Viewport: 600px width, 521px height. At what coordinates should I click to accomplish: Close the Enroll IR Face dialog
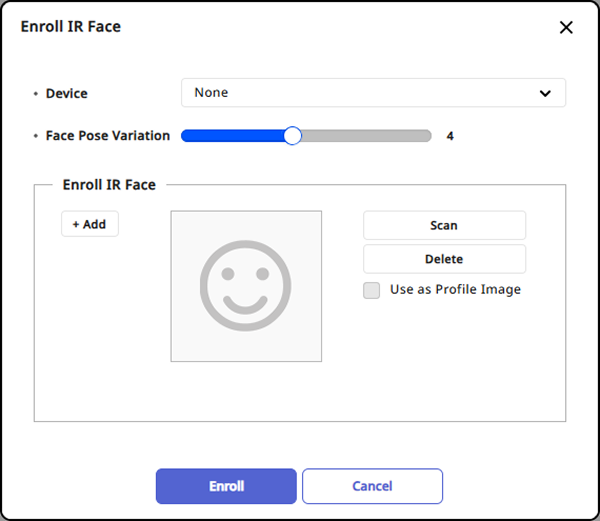[566, 27]
